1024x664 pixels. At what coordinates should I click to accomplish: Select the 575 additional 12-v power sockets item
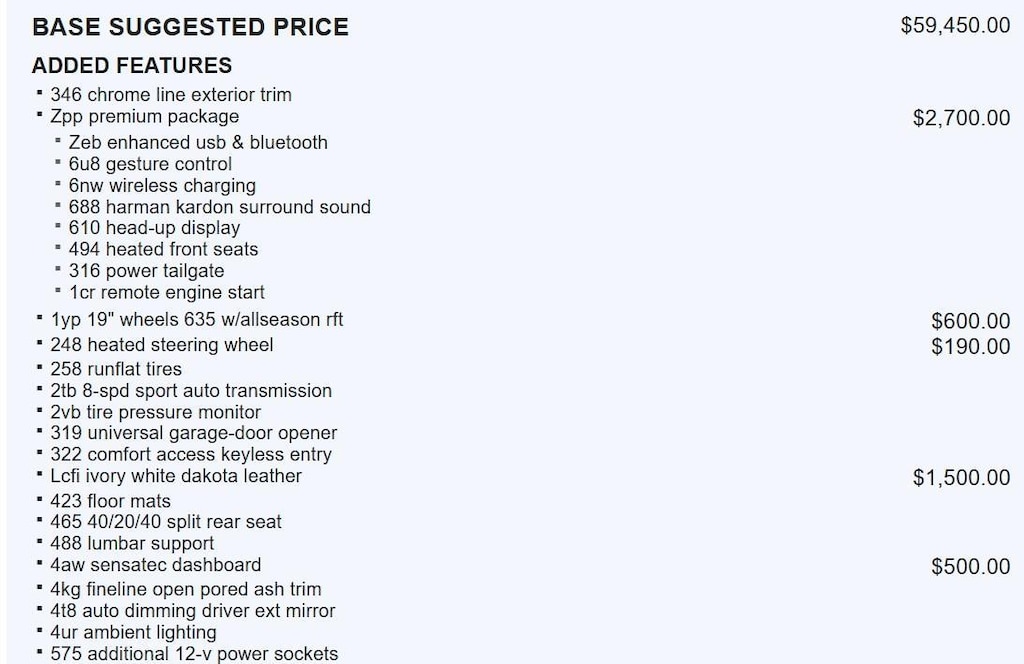pyautogui.click(x=194, y=654)
